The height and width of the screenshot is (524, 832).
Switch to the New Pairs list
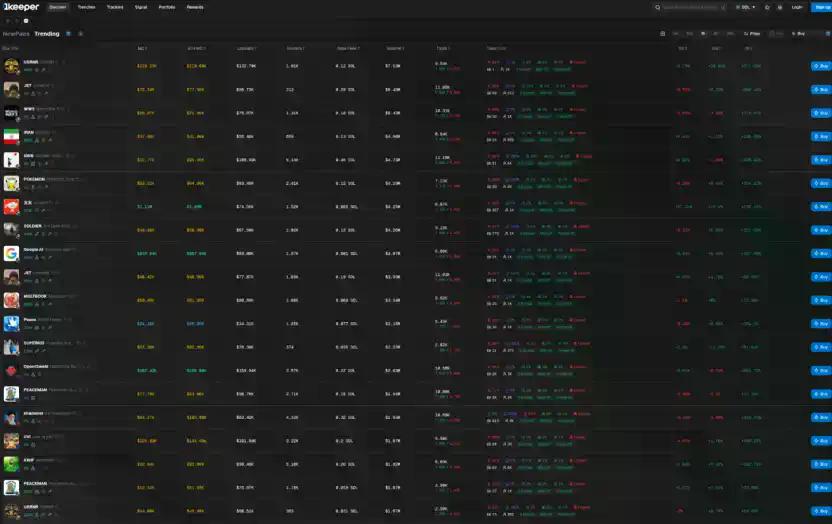coord(16,34)
